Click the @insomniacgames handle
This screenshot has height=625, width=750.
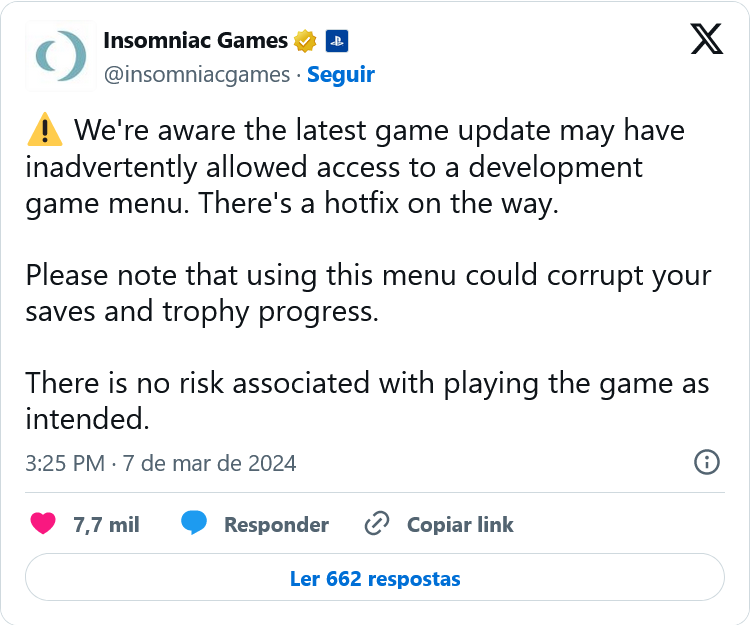coord(196,75)
